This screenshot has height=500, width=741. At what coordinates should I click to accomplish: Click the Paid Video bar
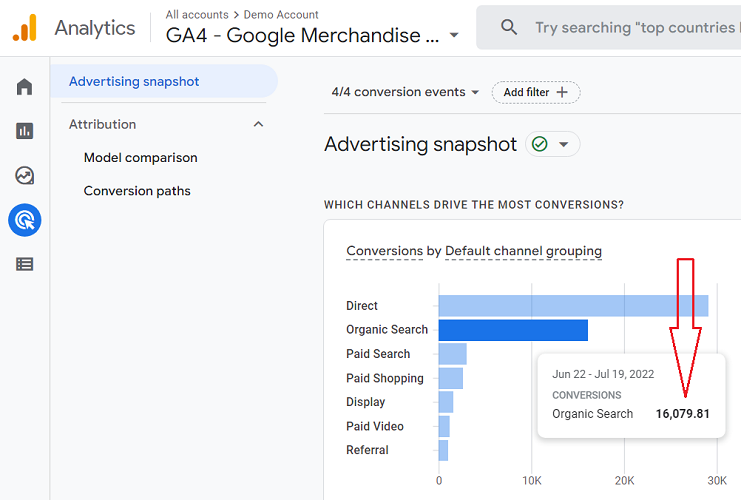444,426
